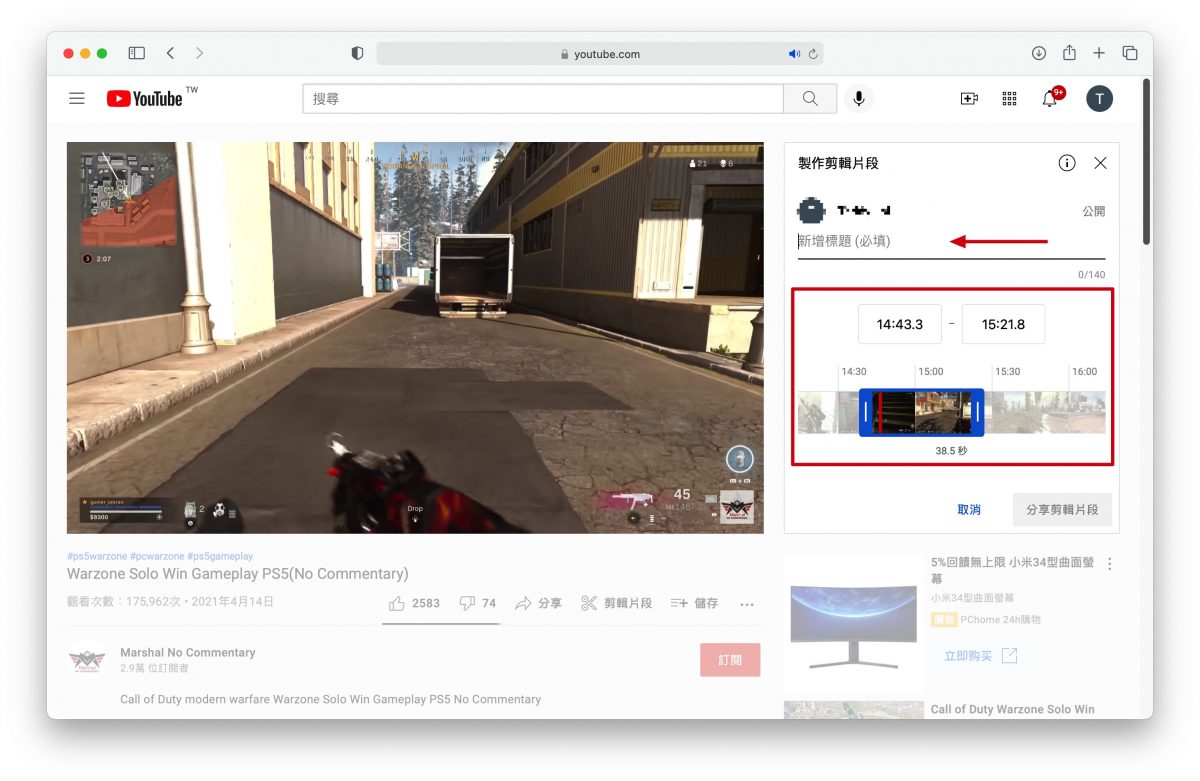The width and height of the screenshot is (1200, 781).
Task: Click the 公開 visibility label
Action: pyautogui.click(x=1094, y=212)
